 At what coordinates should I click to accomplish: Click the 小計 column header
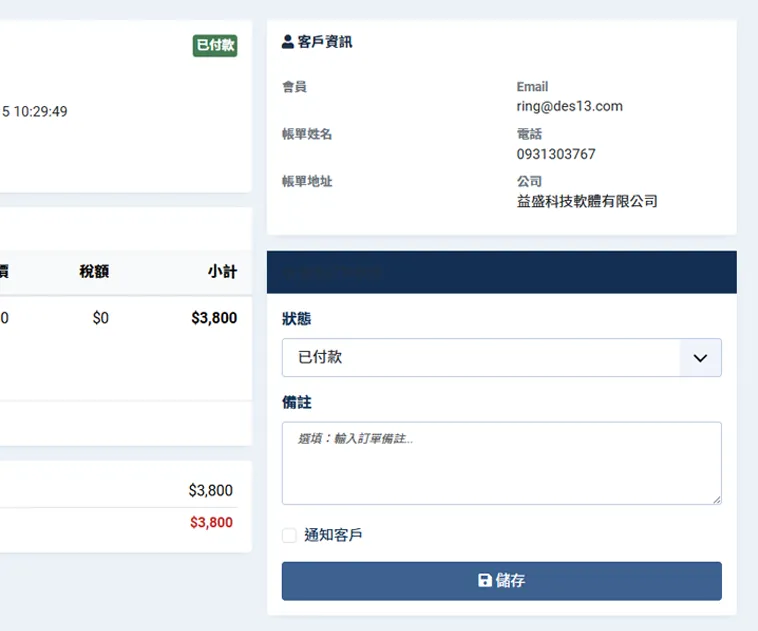pos(223,271)
